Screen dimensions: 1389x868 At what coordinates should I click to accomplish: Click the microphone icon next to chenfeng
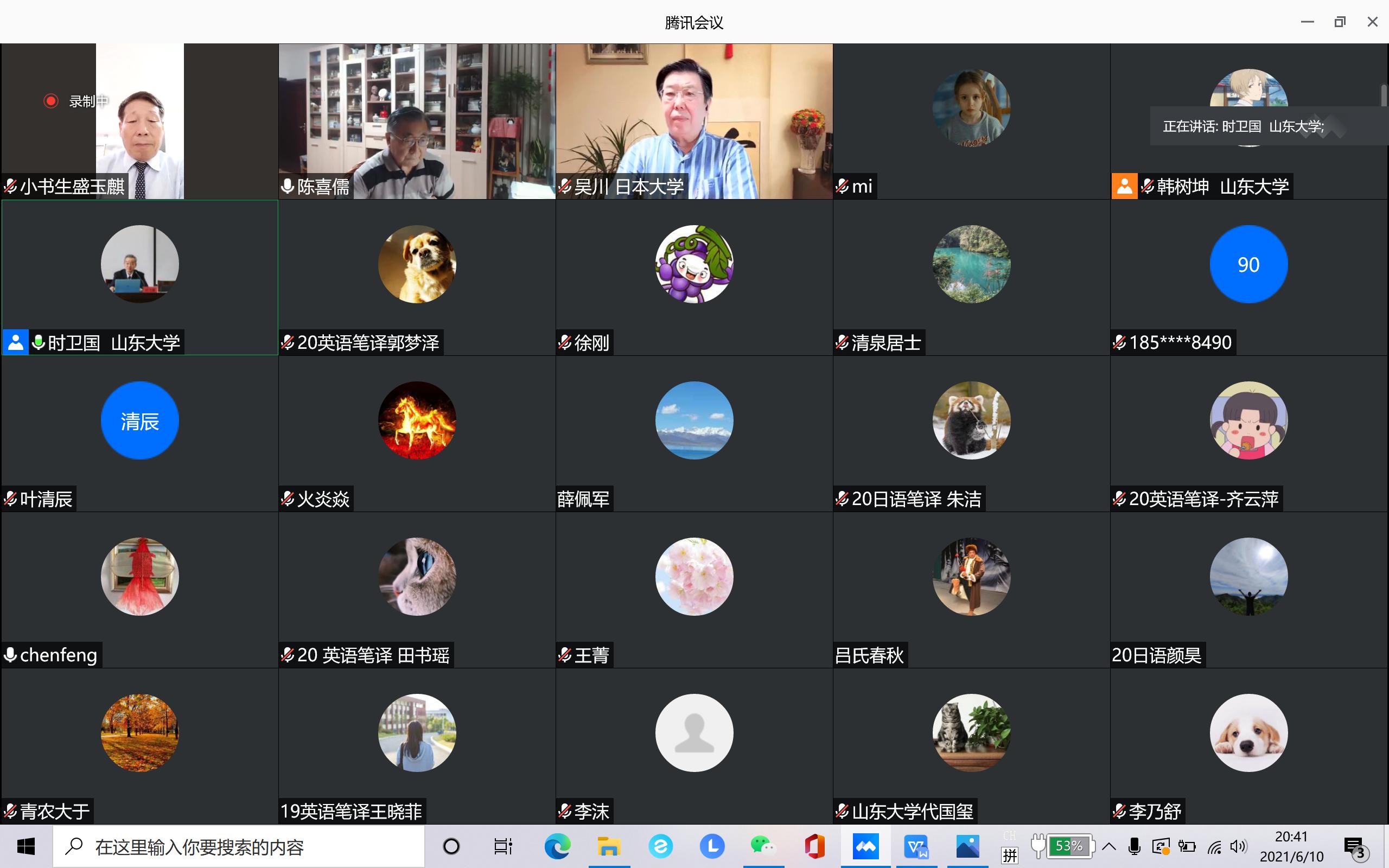[10, 655]
